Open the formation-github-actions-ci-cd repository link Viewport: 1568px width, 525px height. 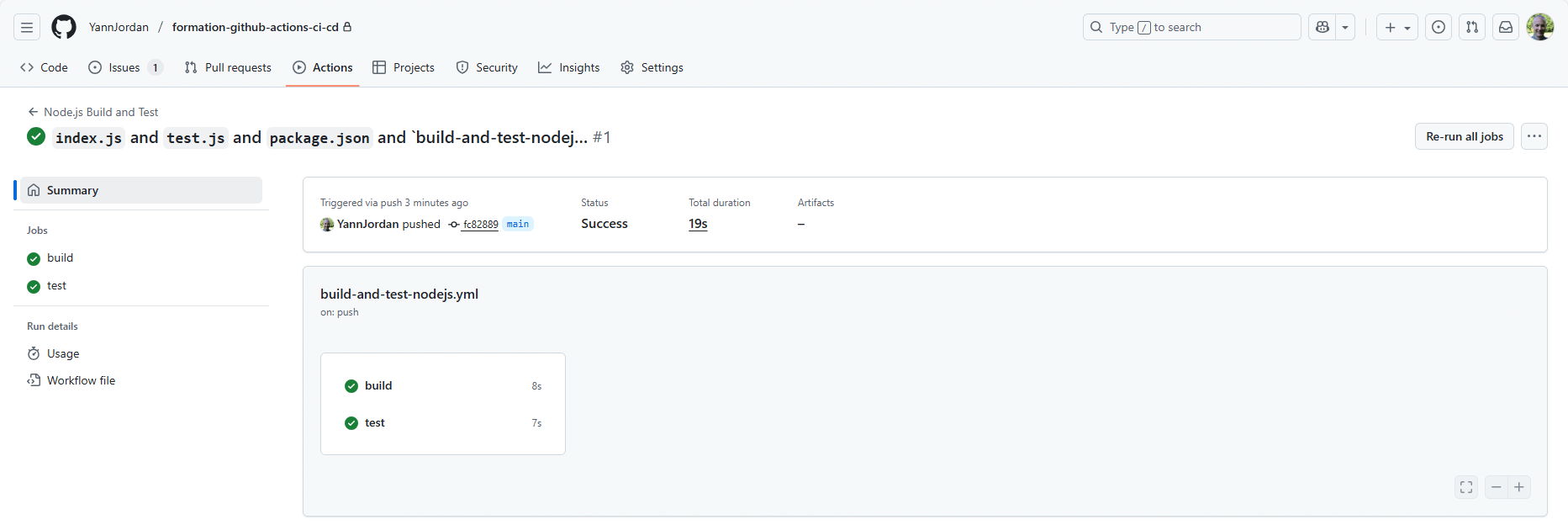tap(255, 27)
